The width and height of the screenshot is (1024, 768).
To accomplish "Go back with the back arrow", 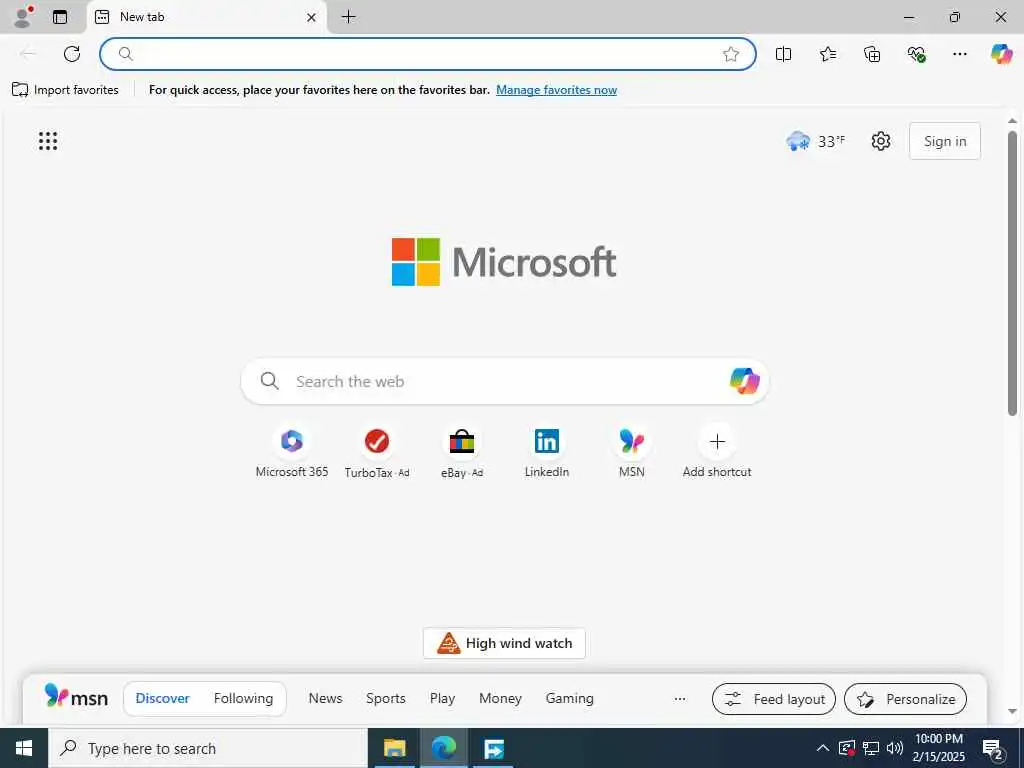I will point(28,54).
